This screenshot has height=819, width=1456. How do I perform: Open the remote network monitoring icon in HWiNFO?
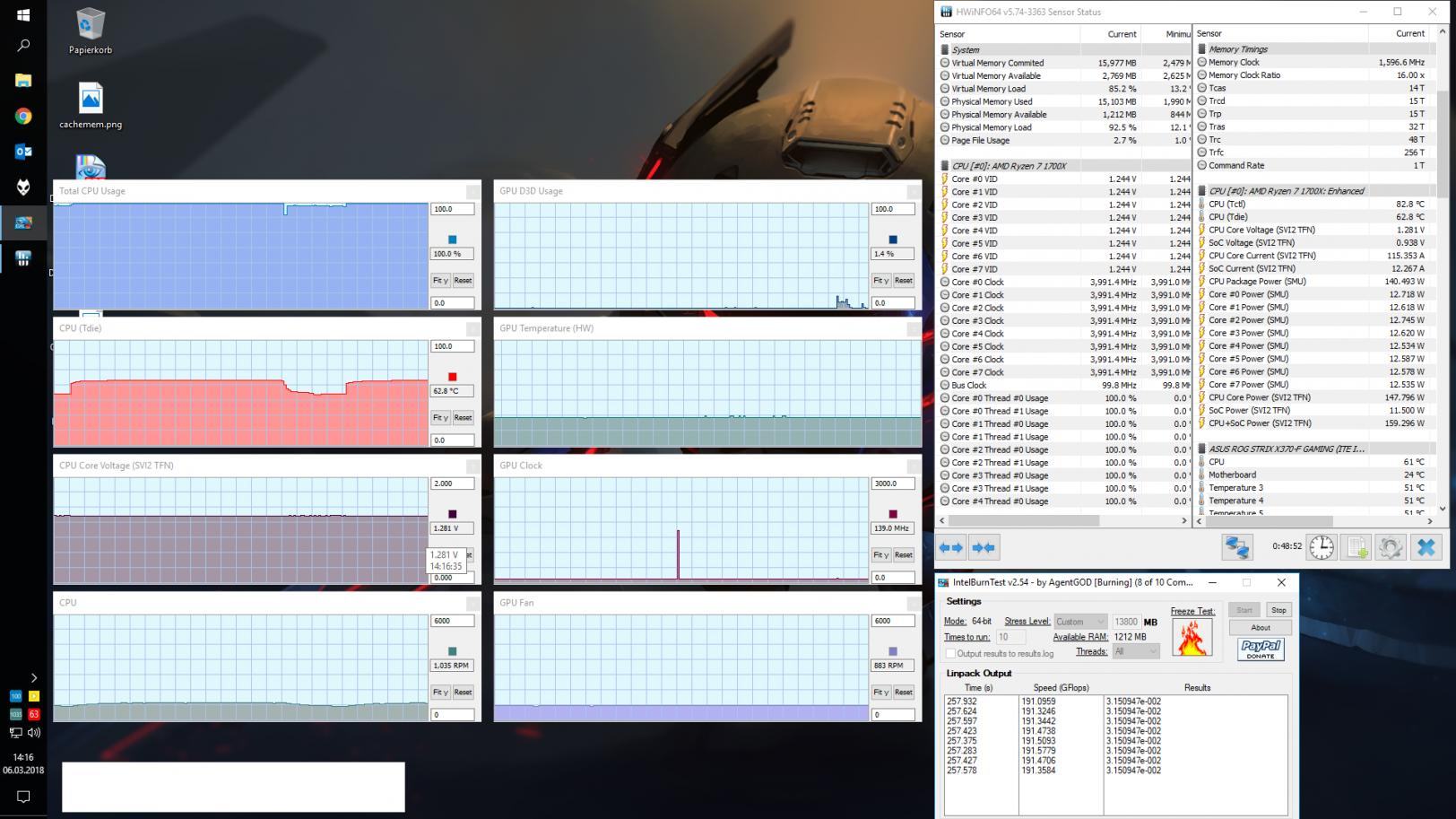point(1237,546)
